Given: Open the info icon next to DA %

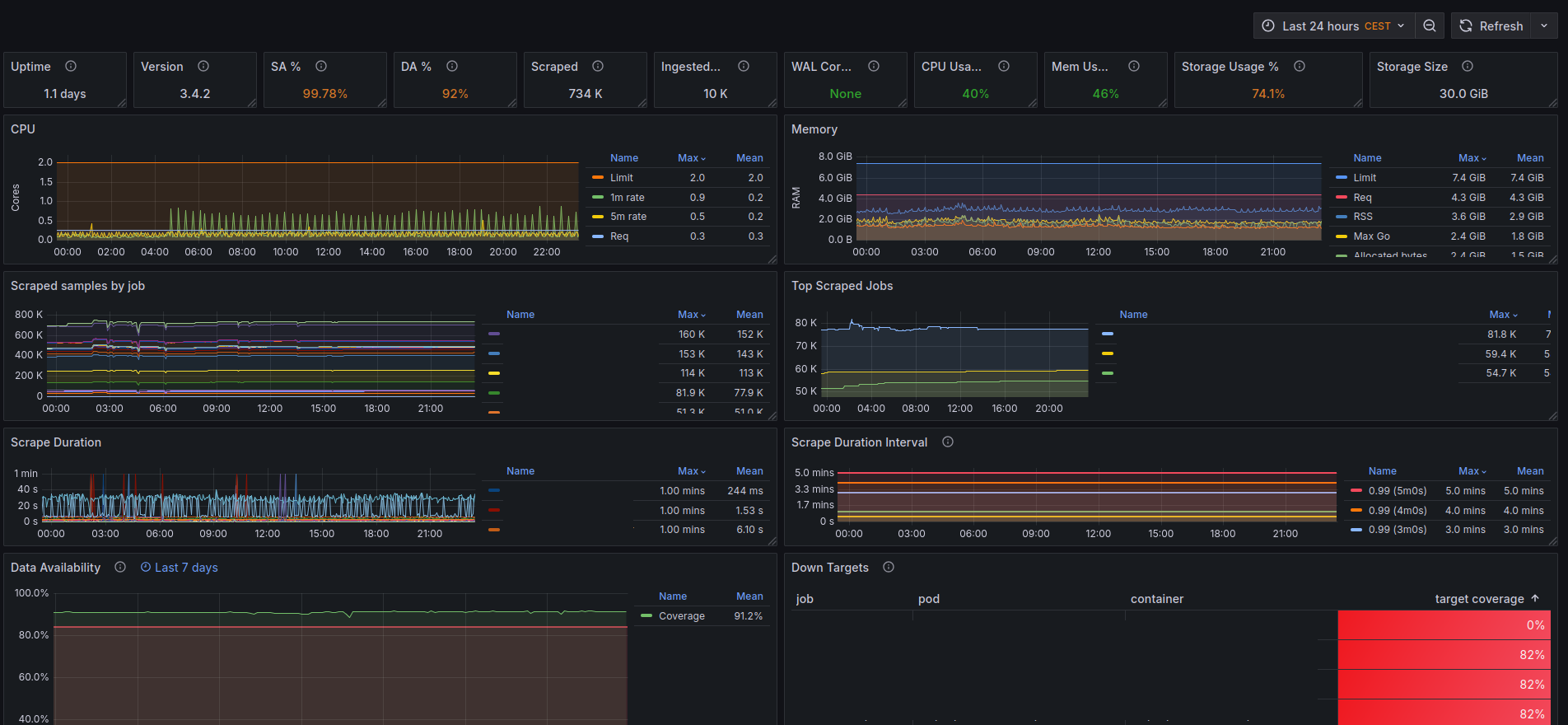Looking at the screenshot, I should pos(452,66).
